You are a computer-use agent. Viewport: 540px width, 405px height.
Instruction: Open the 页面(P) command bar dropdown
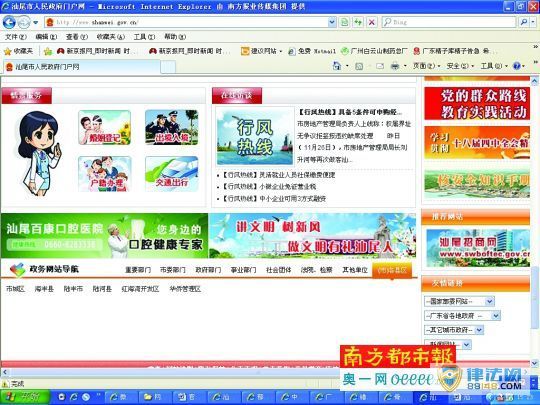(427, 66)
